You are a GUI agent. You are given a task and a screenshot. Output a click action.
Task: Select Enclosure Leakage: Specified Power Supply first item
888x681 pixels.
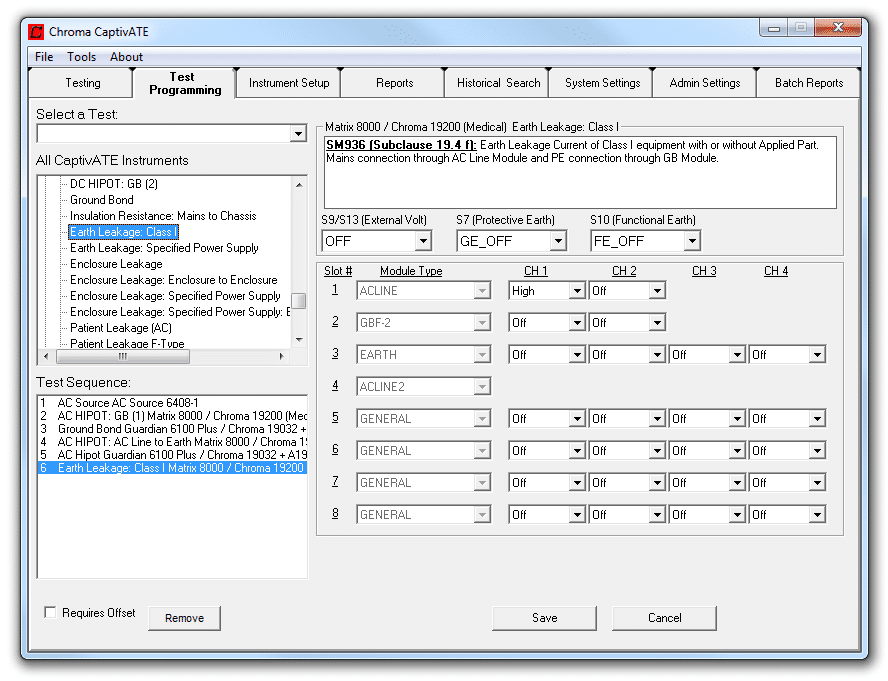pyautogui.click(x=175, y=296)
